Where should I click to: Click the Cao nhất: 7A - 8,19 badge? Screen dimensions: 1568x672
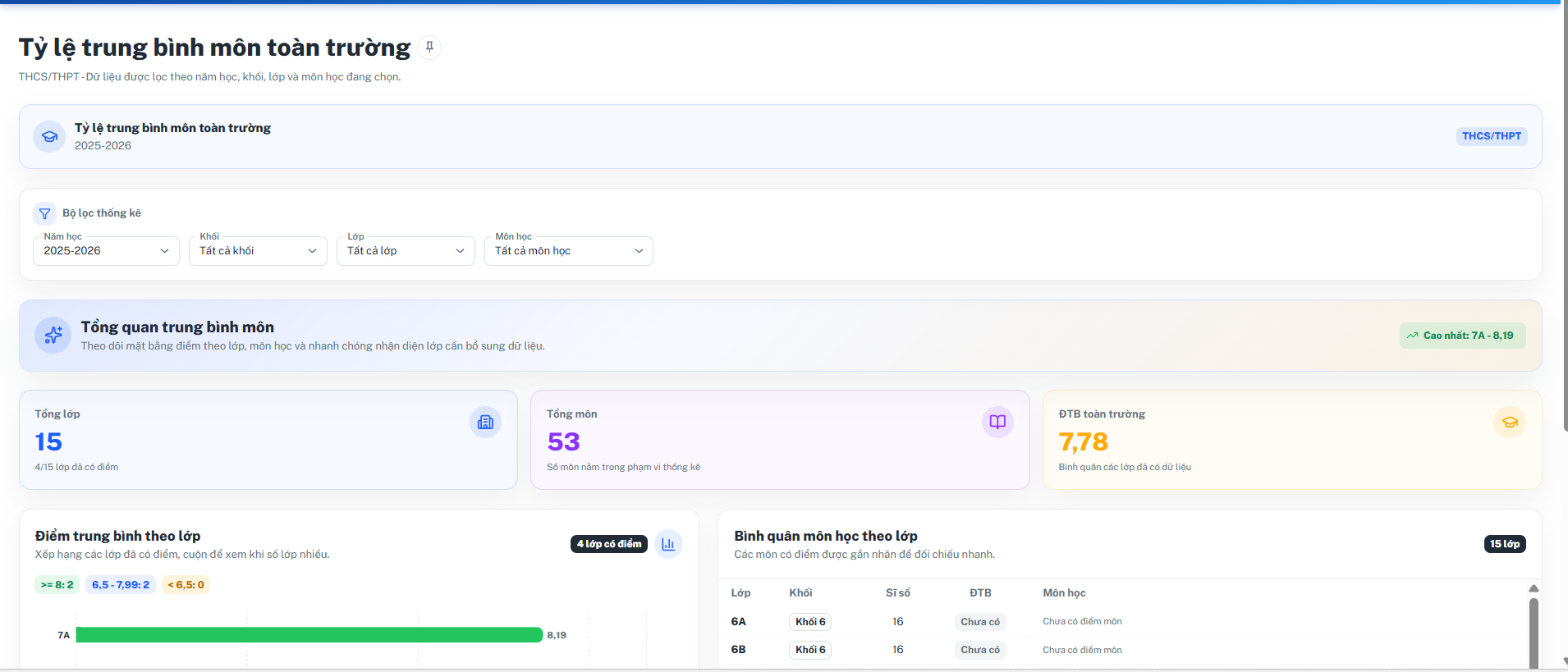click(x=1462, y=336)
